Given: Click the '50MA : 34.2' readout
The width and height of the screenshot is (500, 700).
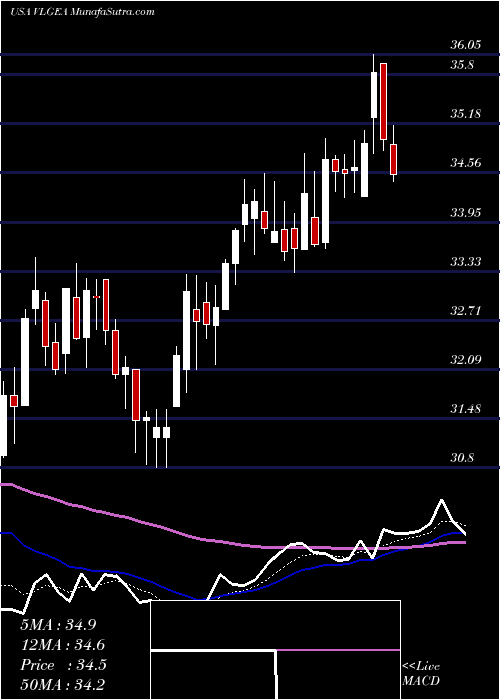Looking at the screenshot, I should pos(63,684).
